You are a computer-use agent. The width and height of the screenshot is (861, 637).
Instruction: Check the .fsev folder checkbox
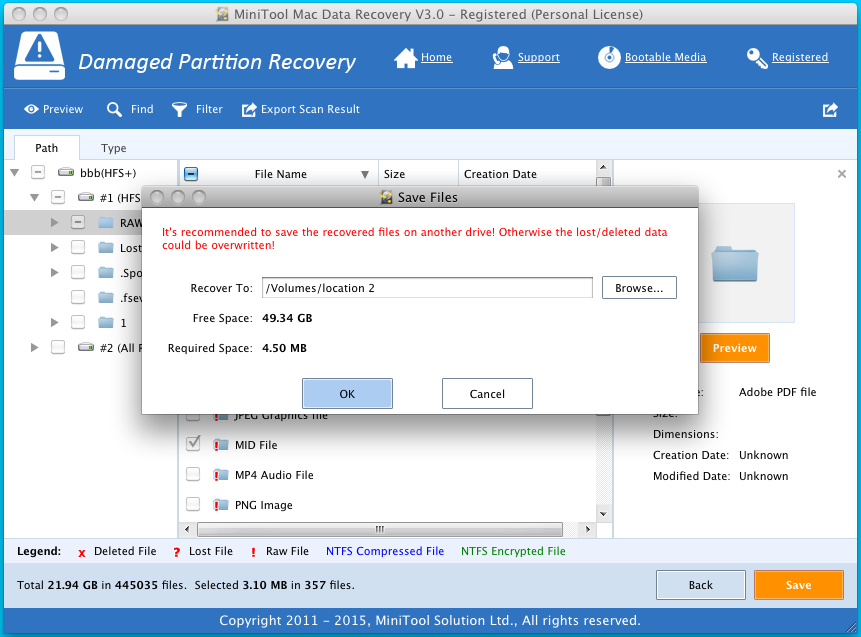[78, 297]
